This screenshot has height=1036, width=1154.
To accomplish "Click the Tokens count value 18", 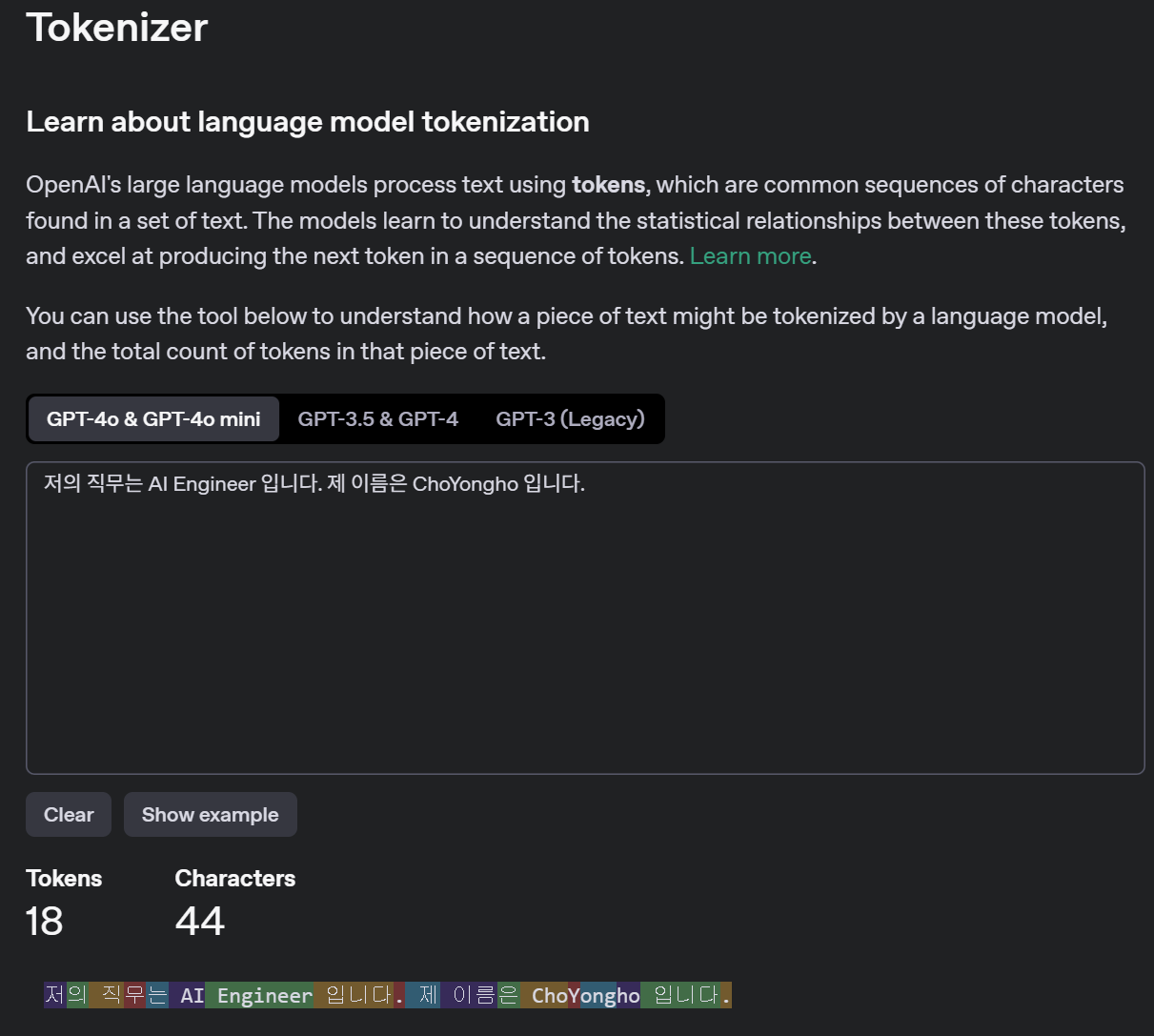I will [x=45, y=921].
